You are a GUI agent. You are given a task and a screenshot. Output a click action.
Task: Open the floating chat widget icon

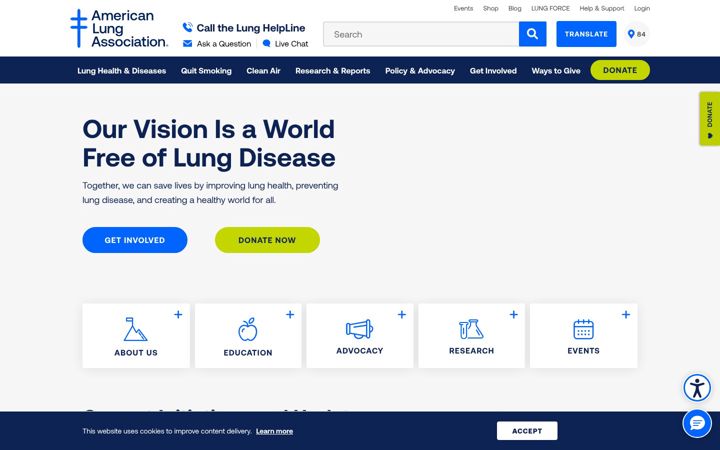[x=697, y=423]
